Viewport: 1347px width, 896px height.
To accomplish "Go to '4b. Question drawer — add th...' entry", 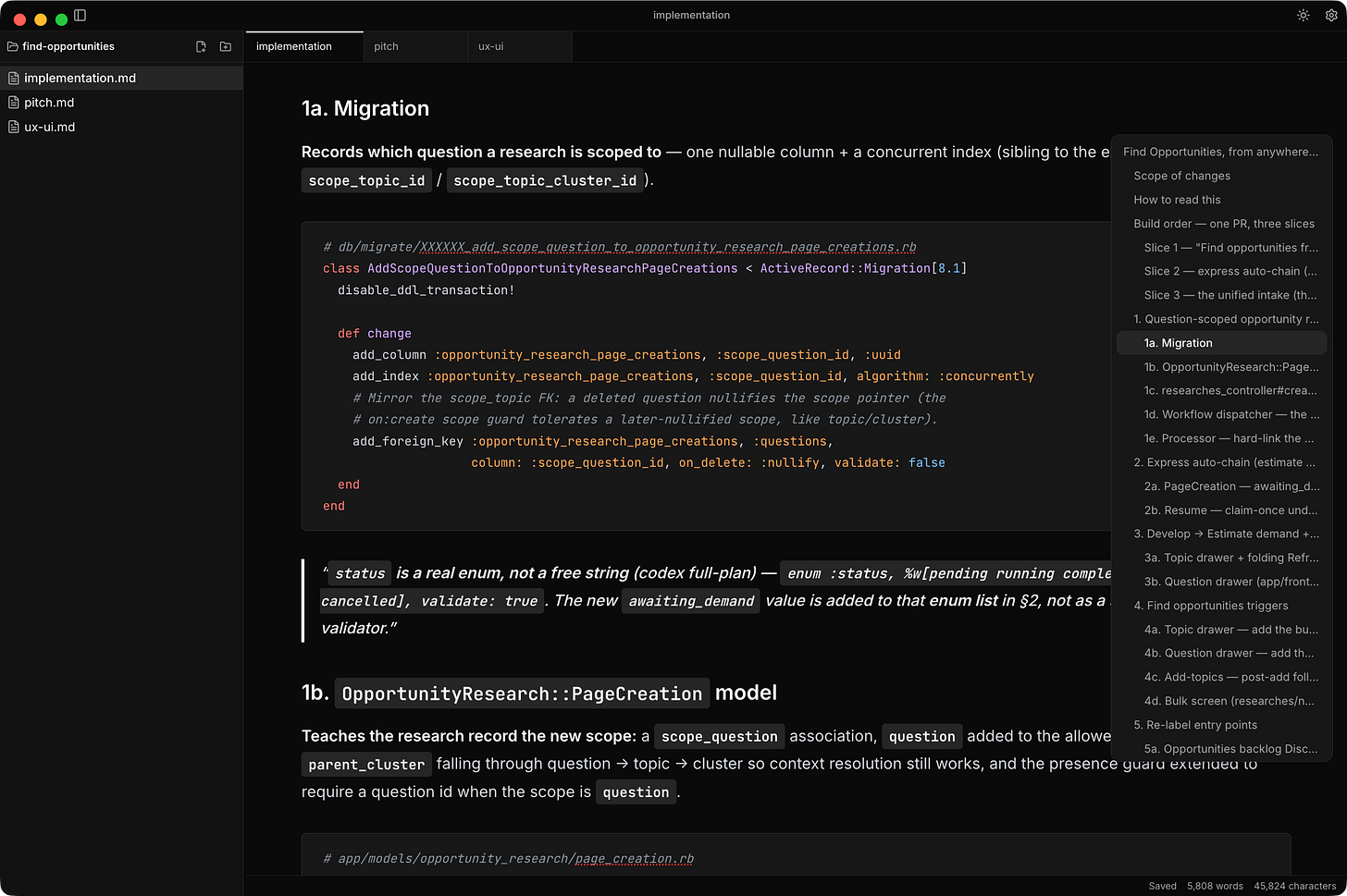I will pos(1221,653).
